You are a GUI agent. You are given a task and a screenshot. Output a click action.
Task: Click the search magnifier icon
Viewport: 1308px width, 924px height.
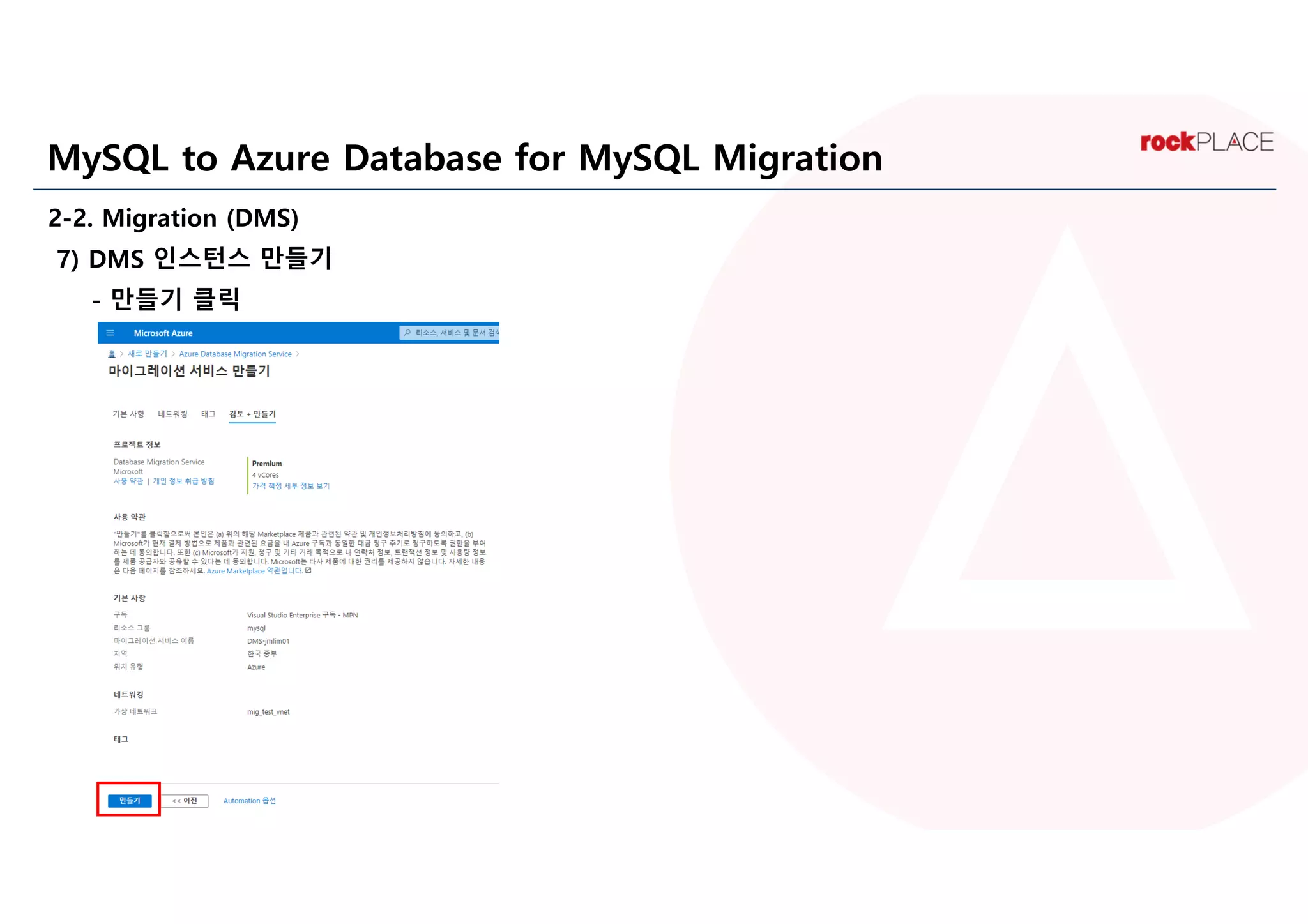pyautogui.click(x=407, y=333)
